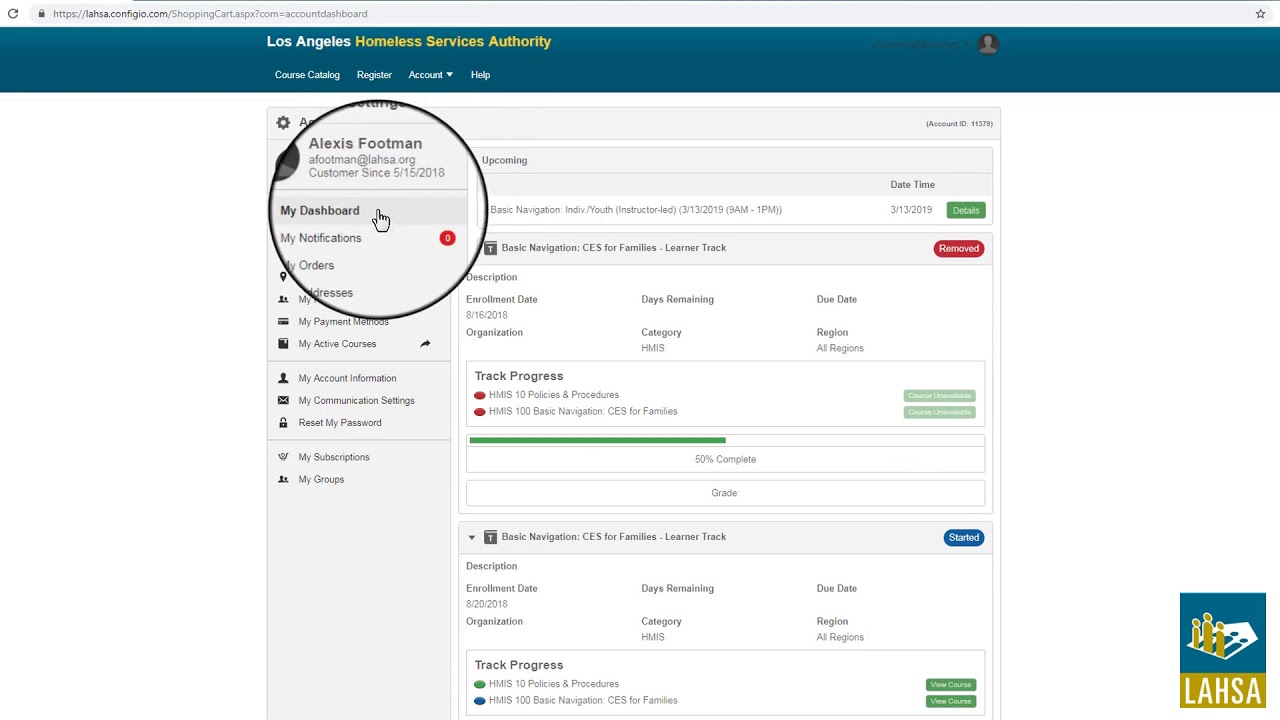Click the track icon on the Started course
Image resolution: width=1280 pixels, height=720 pixels.
coord(490,537)
